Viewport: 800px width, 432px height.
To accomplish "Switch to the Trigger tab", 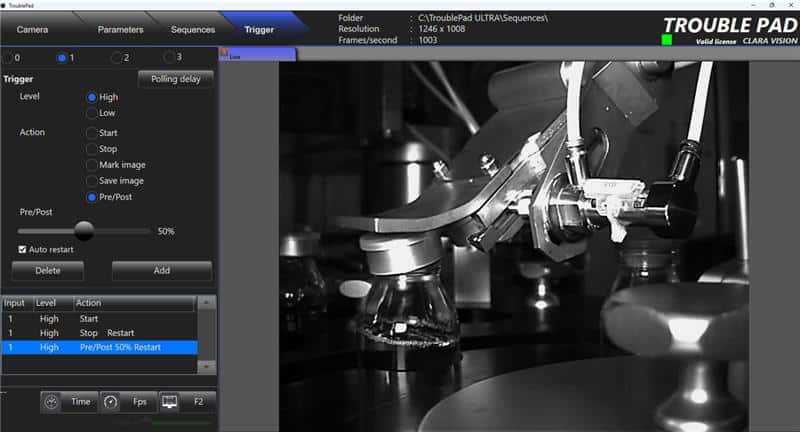I will 259,30.
